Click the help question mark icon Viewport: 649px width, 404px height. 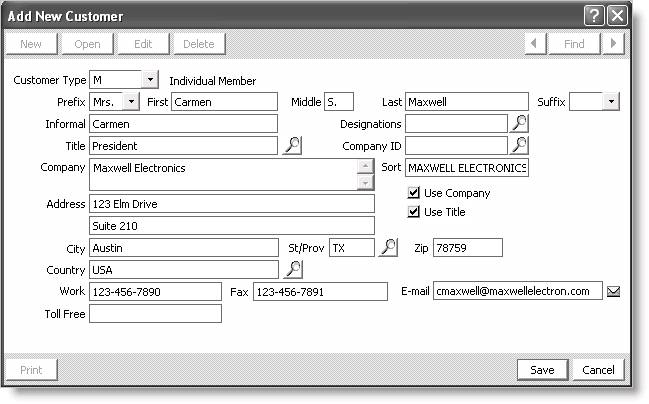coord(594,16)
